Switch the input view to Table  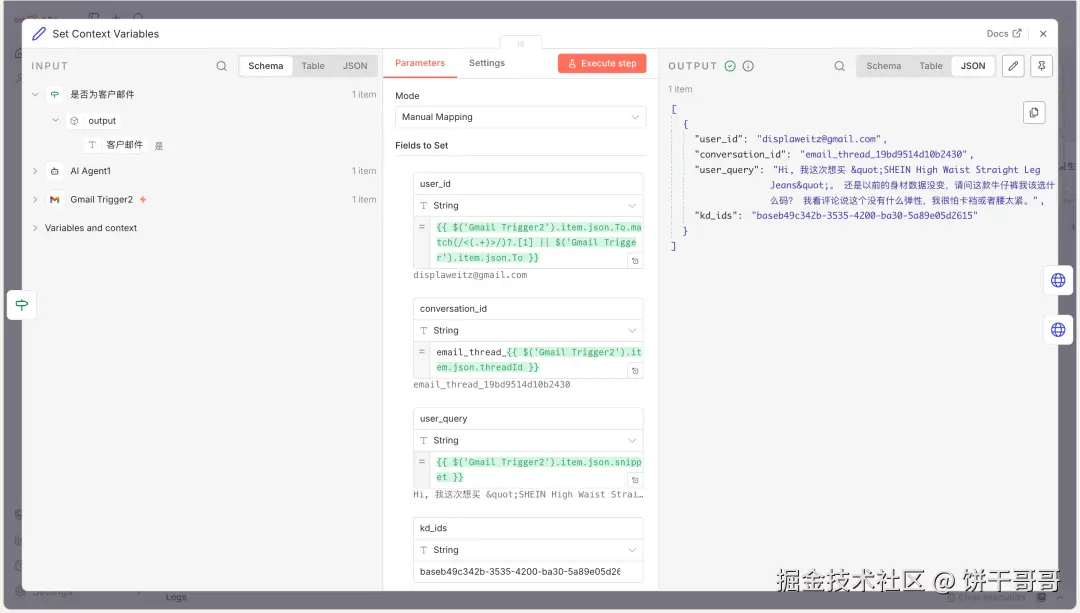(313, 66)
